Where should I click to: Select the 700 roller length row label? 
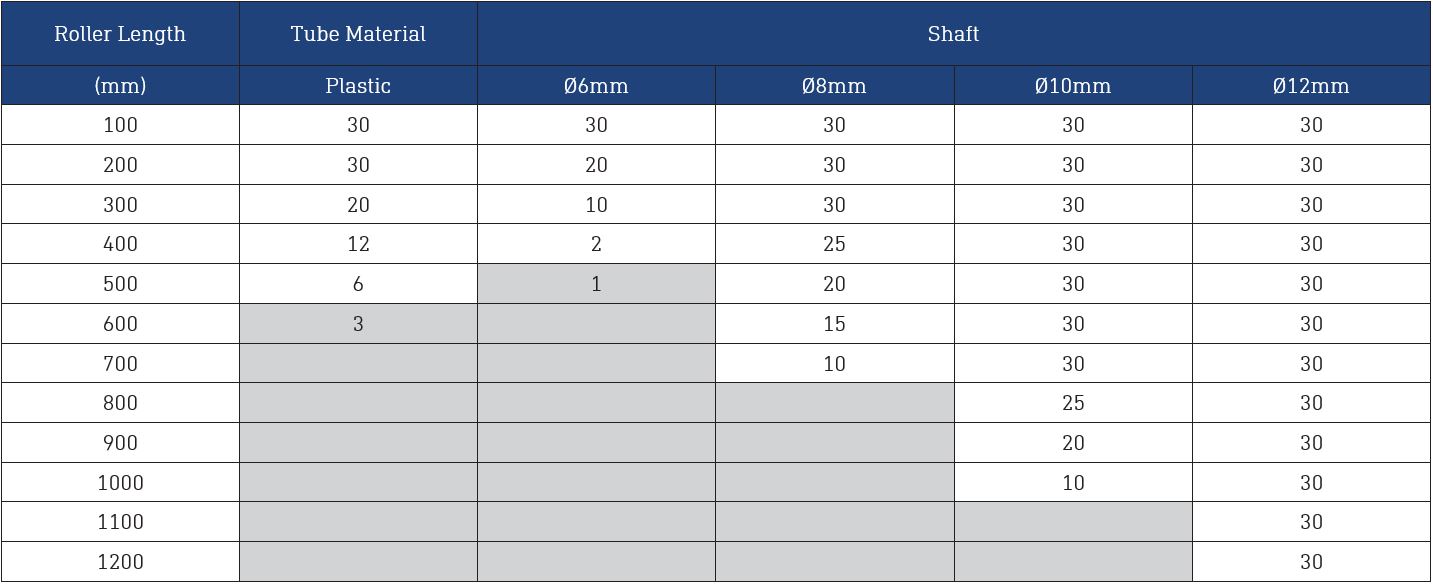120,363
